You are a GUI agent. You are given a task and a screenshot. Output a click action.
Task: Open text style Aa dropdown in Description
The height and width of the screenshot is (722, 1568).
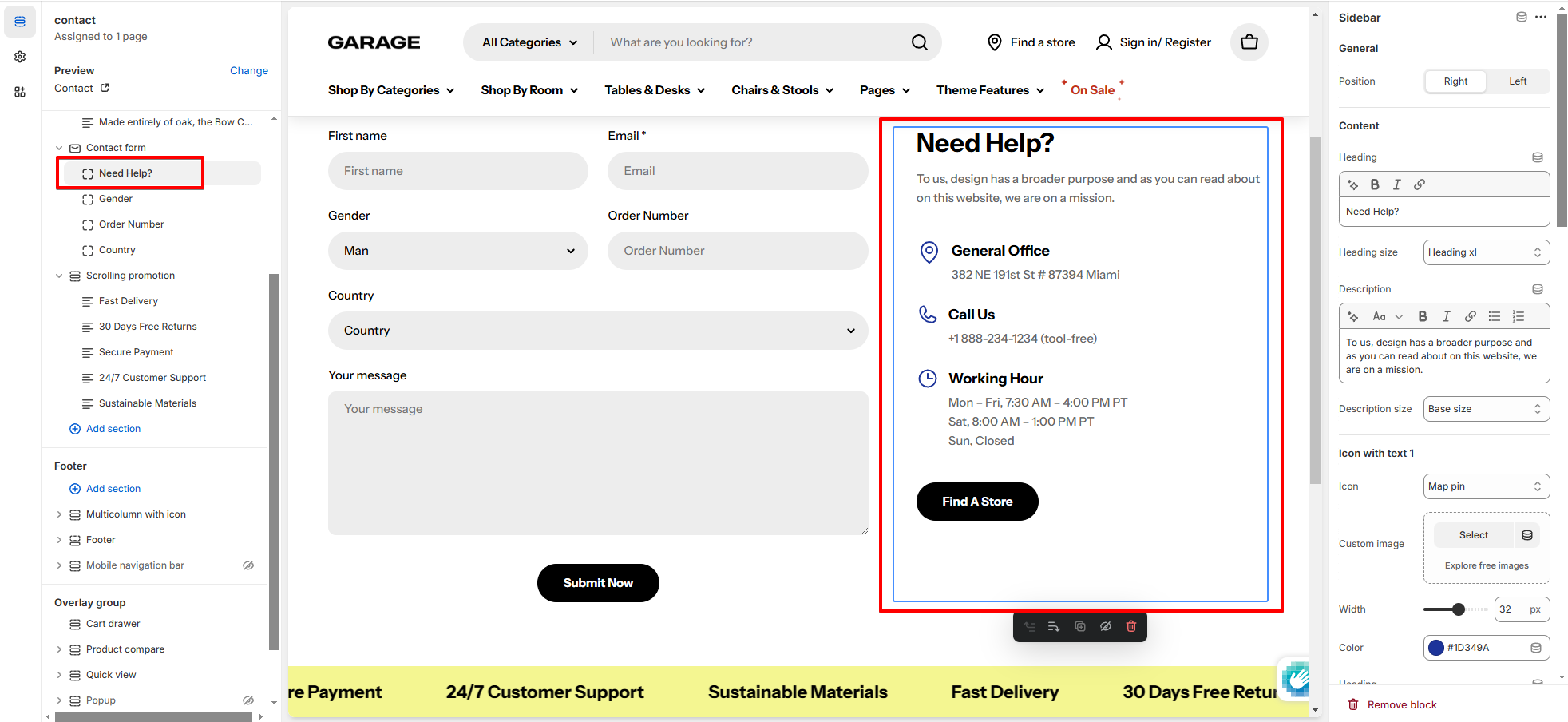(x=1388, y=316)
